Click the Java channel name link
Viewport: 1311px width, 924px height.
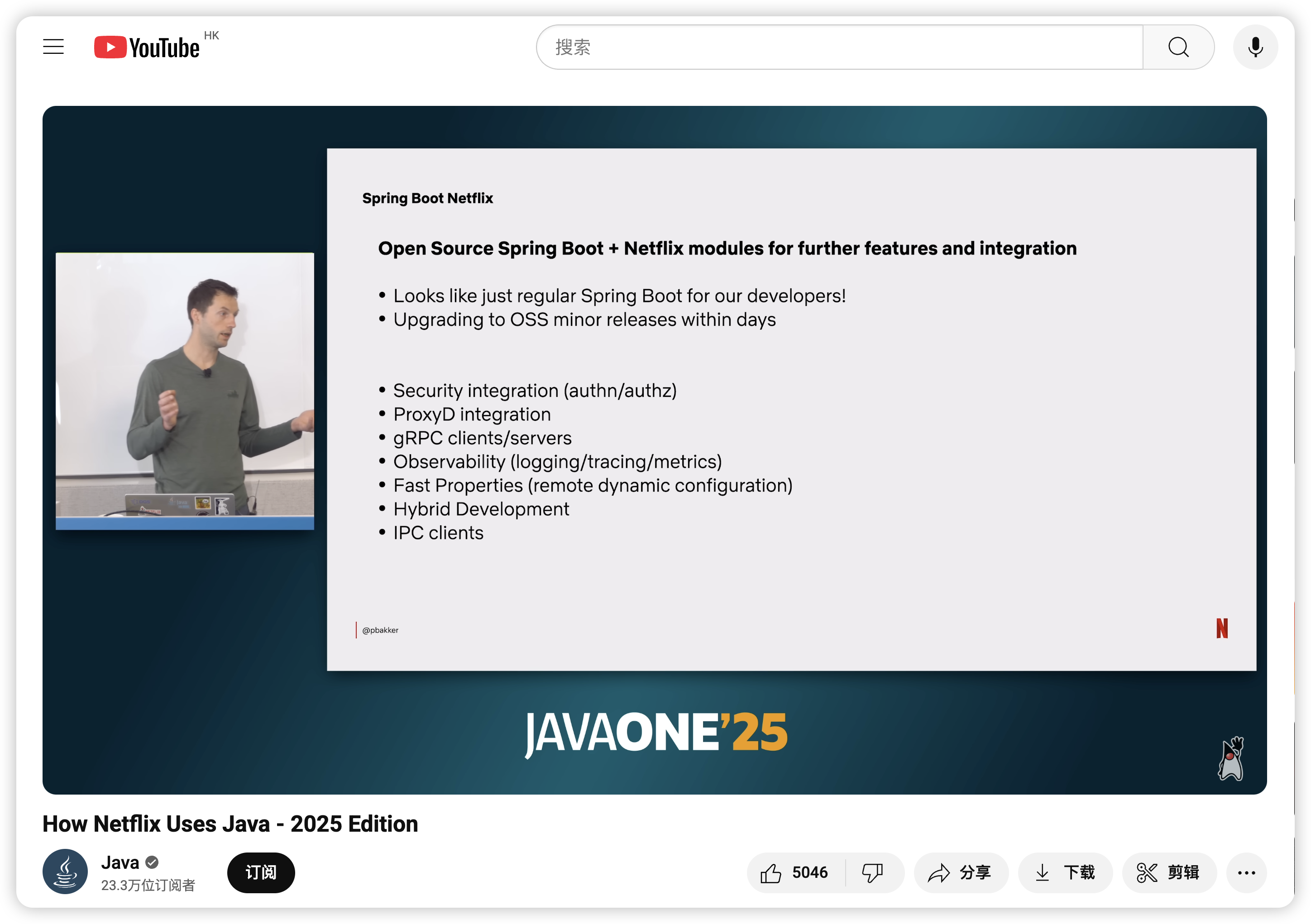click(120, 862)
